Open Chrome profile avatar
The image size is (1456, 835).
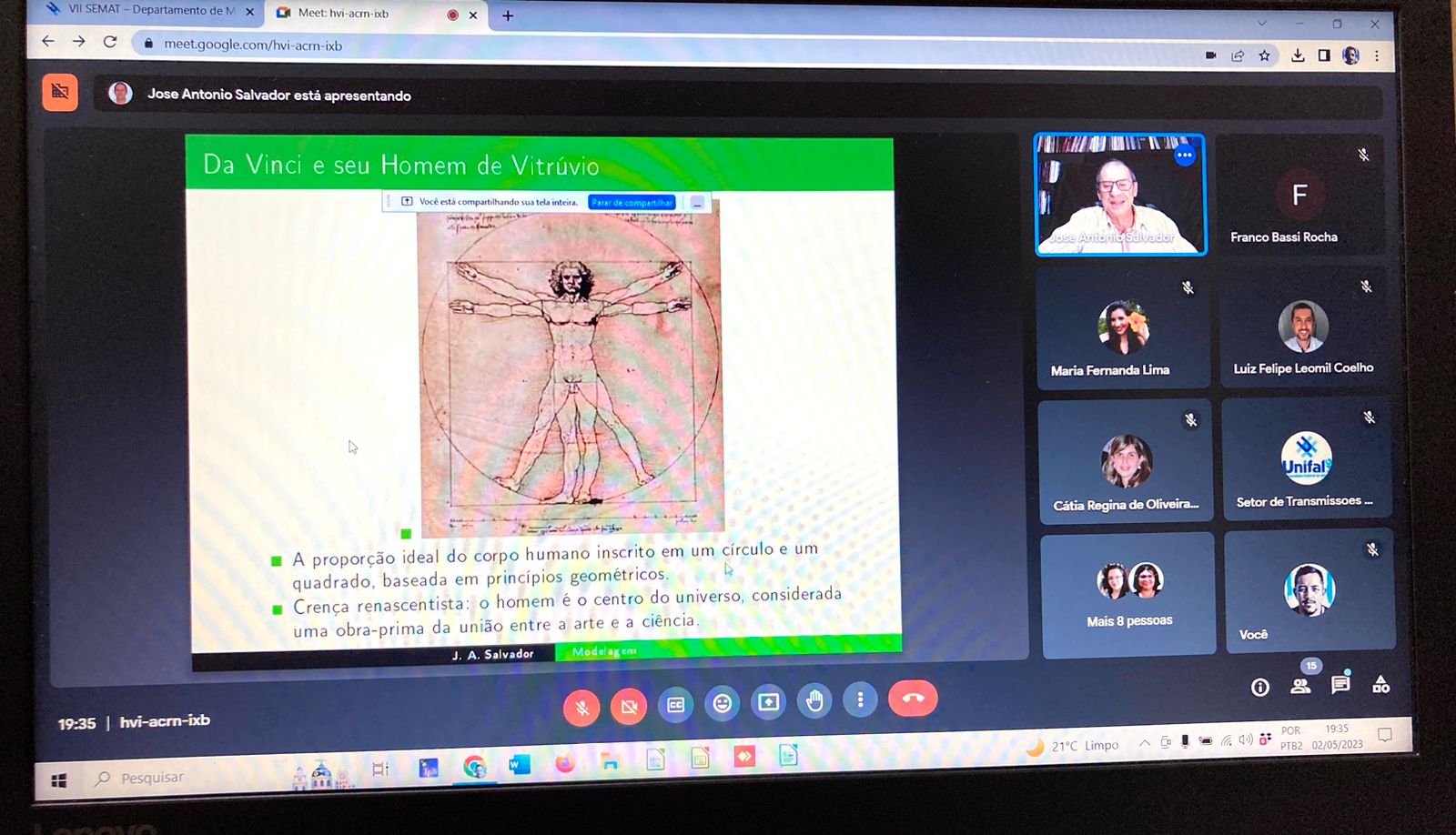tap(1350, 55)
